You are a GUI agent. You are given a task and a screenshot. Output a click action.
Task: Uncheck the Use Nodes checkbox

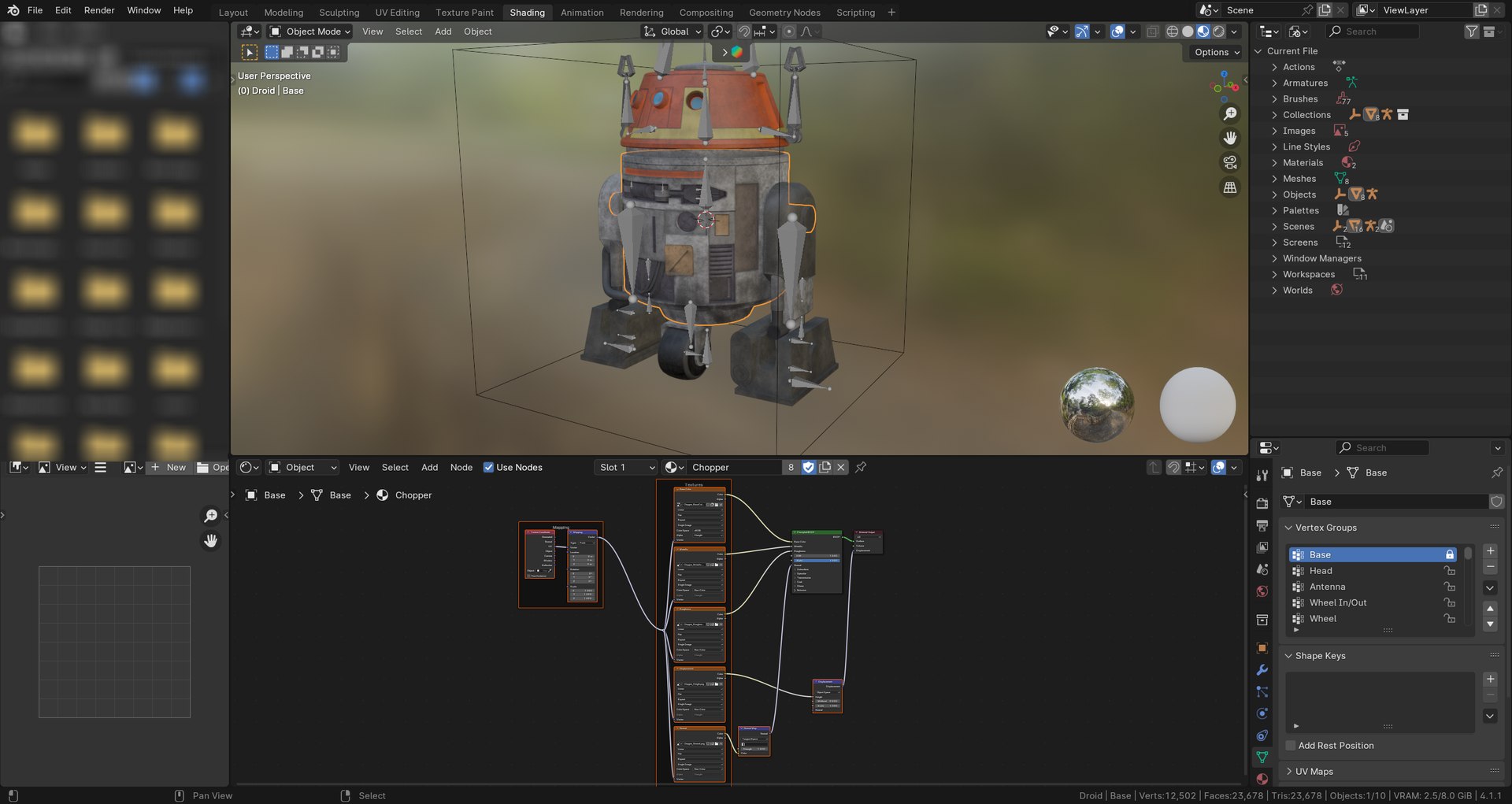tap(488, 468)
